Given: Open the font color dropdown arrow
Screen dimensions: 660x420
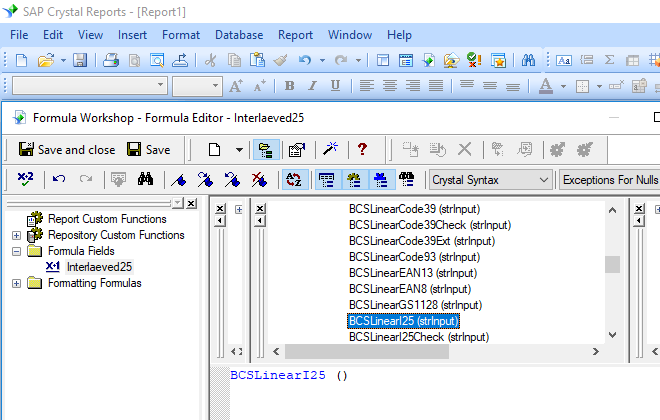Looking at the screenshot, I should (x=563, y=86).
